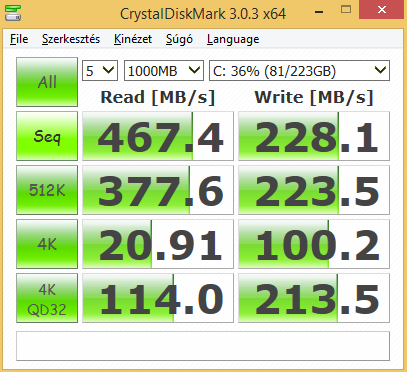
Task: Click the empty comment field at bottom
Action: (x=203, y=346)
